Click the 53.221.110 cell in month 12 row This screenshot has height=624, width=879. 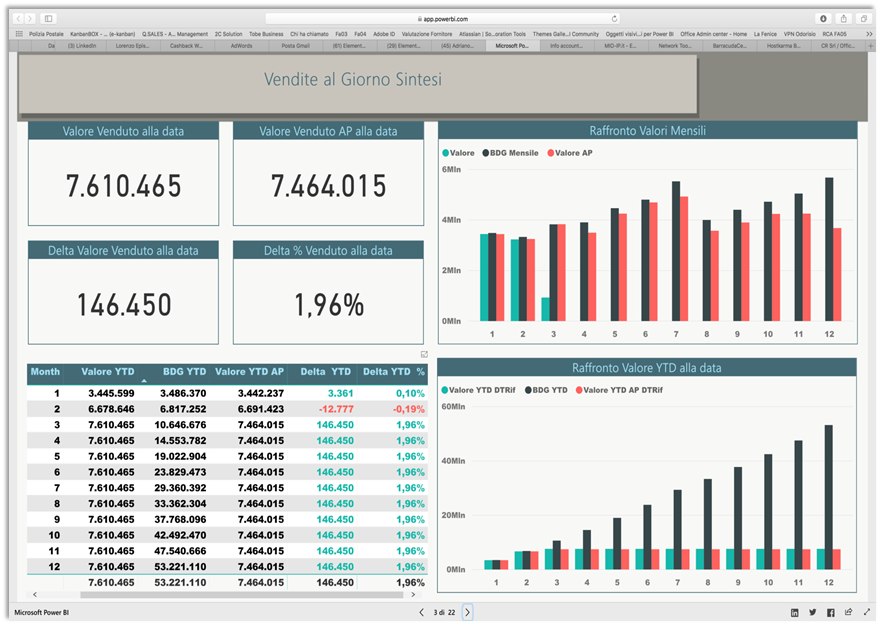pyautogui.click(x=180, y=567)
